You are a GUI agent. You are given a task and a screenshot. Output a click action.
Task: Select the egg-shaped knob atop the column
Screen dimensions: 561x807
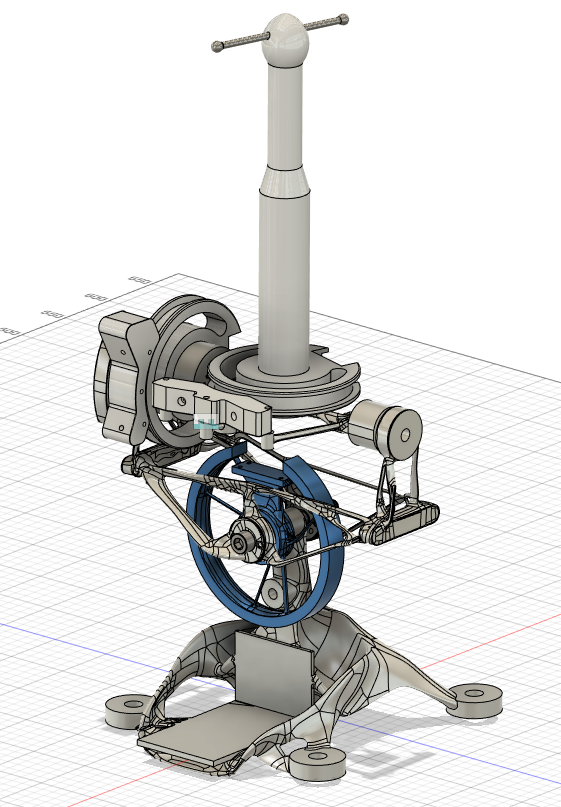286,40
